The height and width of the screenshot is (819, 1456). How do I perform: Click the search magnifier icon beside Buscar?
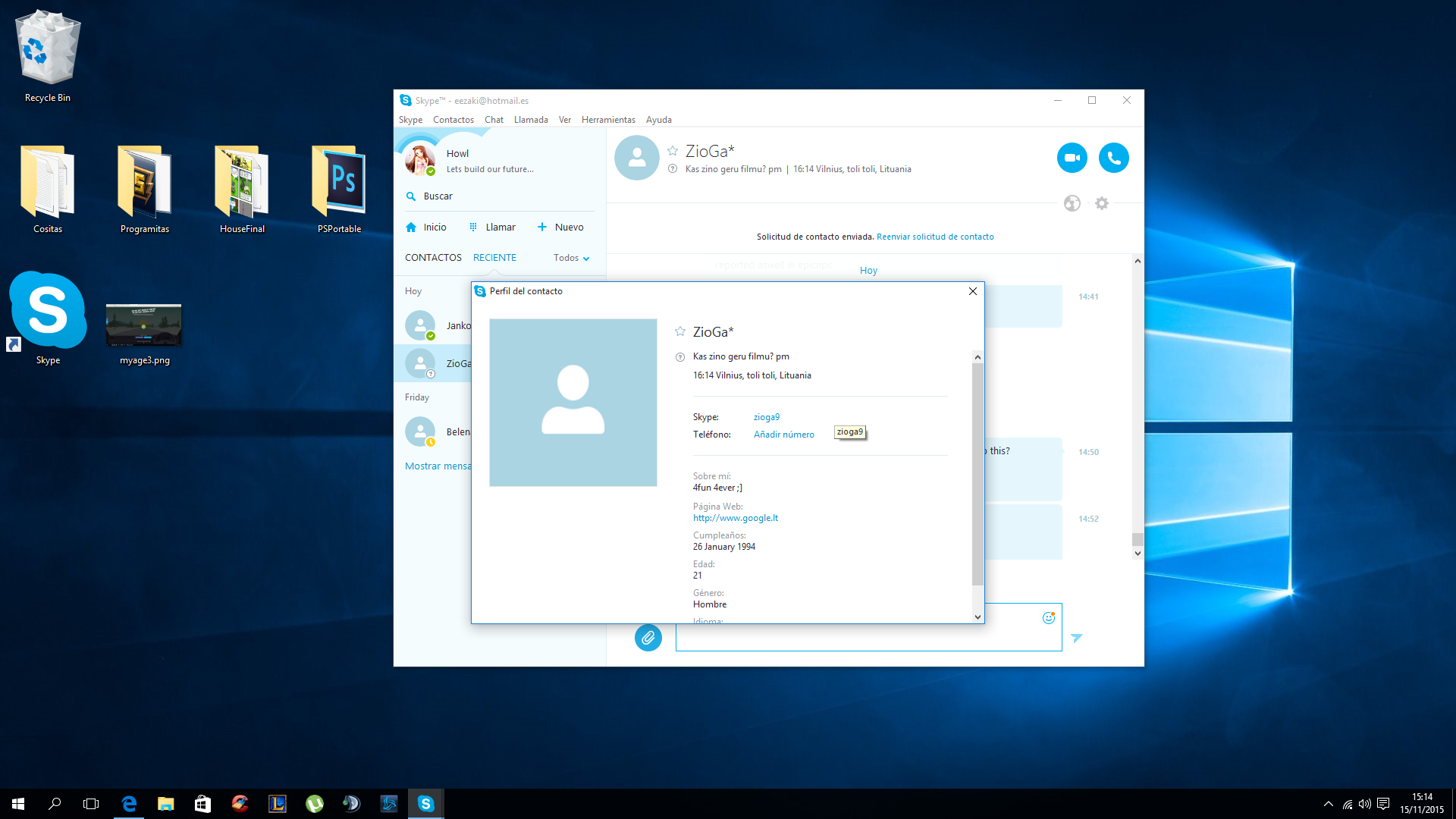point(411,196)
